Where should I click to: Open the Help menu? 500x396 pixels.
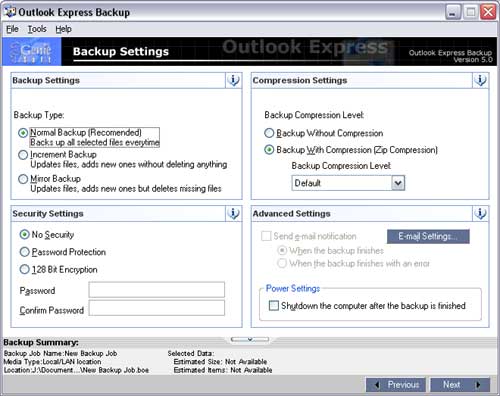click(x=63, y=29)
